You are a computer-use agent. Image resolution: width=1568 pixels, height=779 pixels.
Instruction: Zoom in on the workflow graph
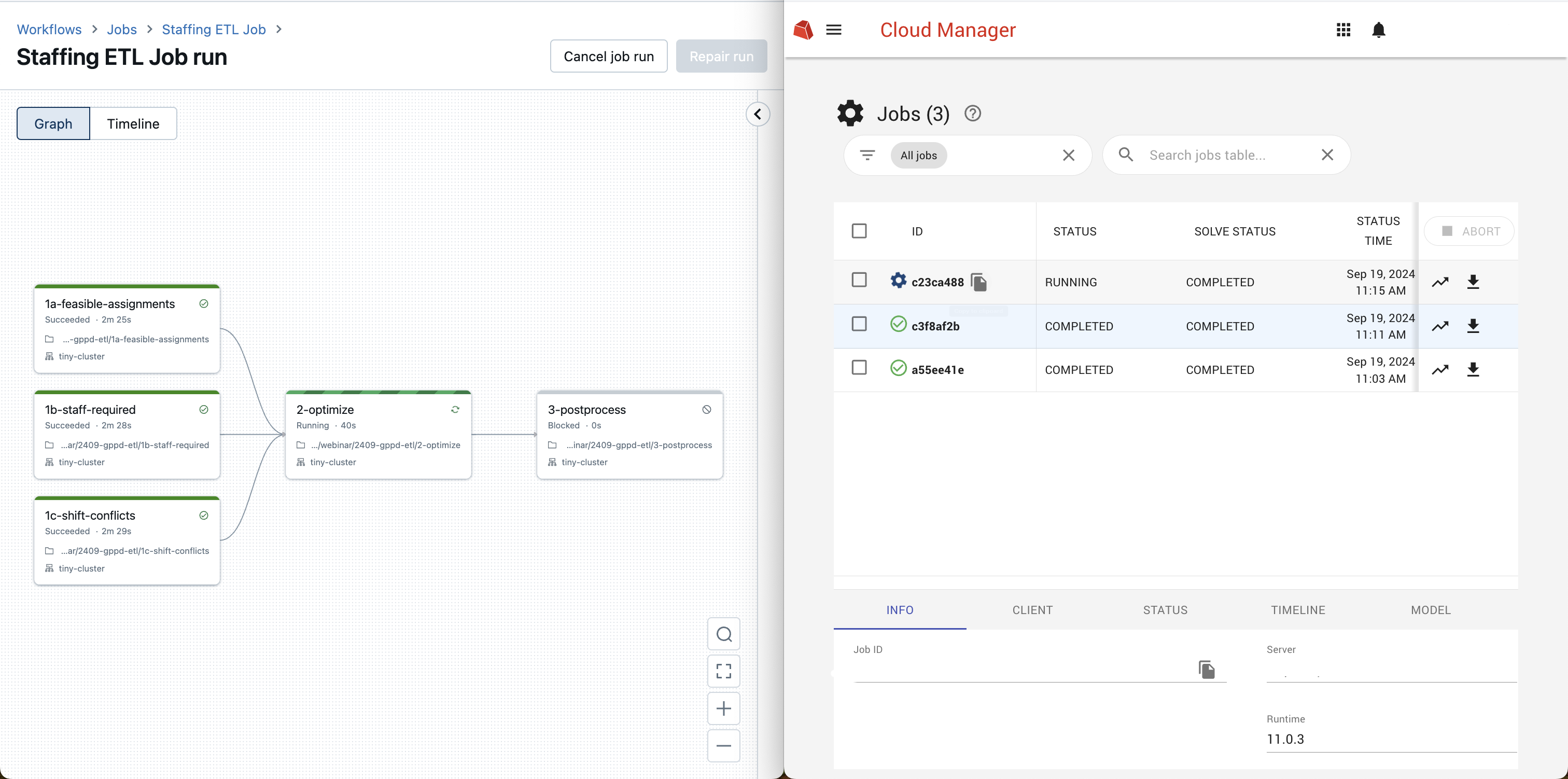coord(723,708)
